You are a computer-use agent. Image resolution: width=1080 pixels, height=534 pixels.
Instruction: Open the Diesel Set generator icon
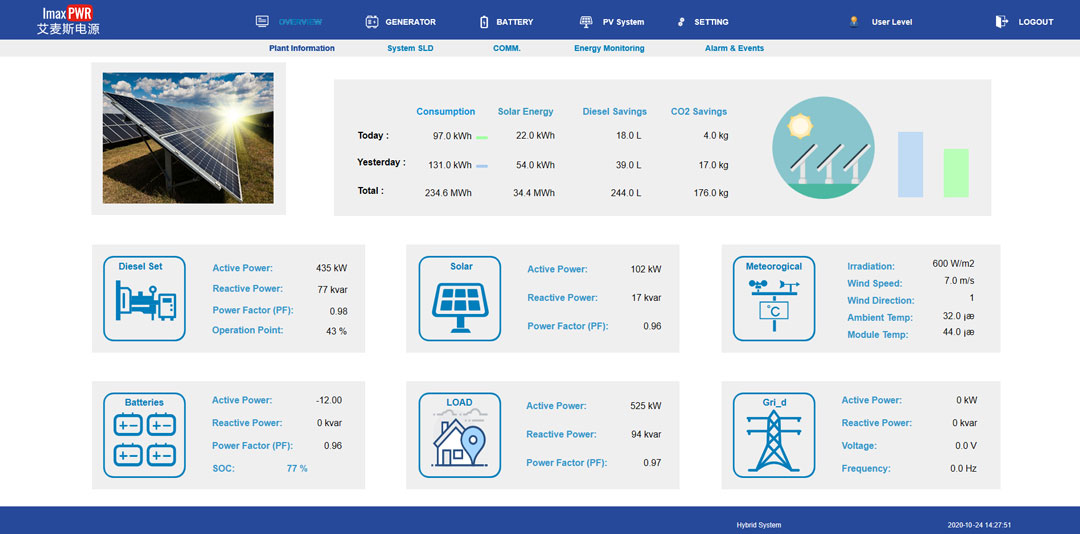[x=145, y=299]
